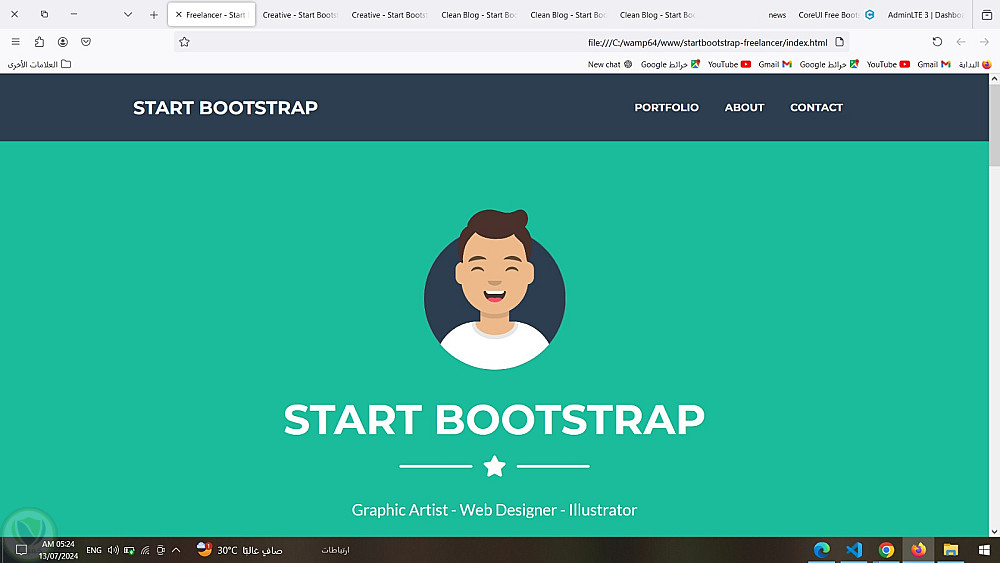Launch Google Chrome from the taskbar
The height and width of the screenshot is (563, 1000).
point(886,550)
